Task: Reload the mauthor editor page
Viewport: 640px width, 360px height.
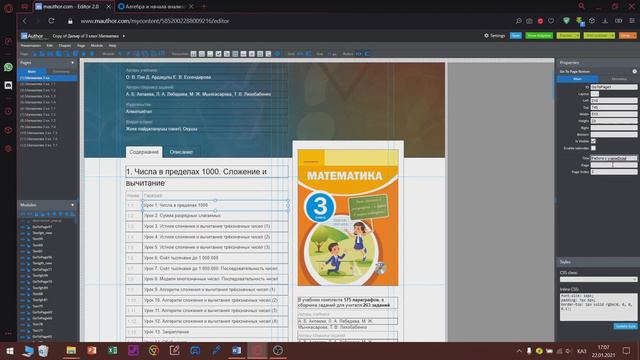Action: tap(51, 21)
